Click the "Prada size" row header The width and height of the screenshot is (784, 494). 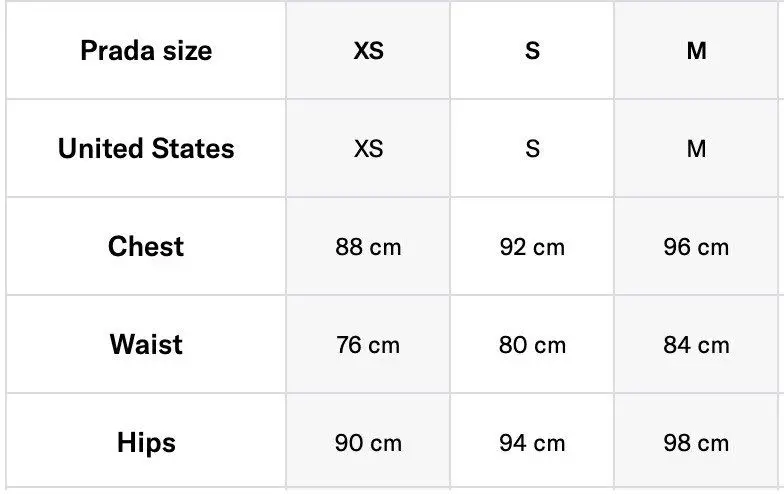(x=146, y=51)
